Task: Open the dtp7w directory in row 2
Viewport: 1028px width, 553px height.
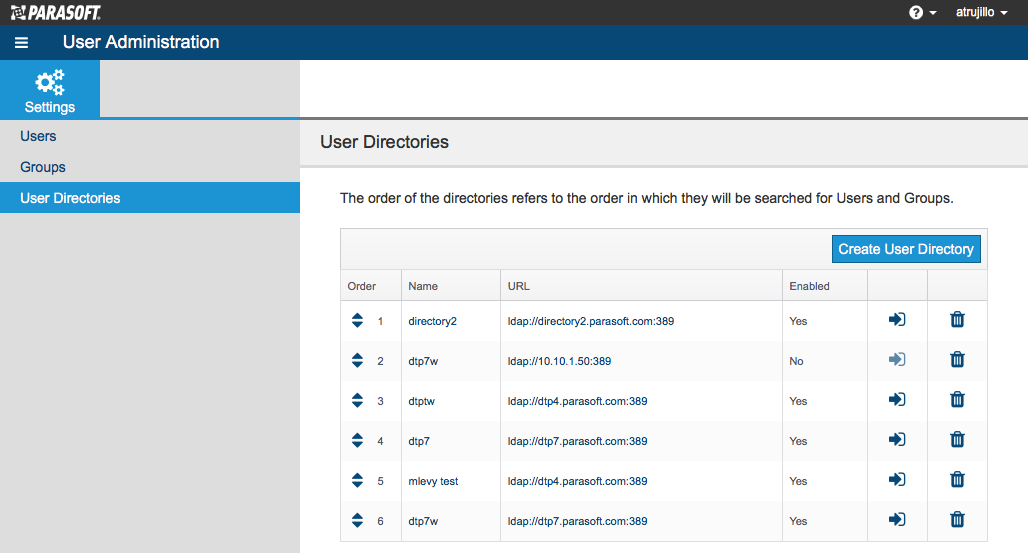Action: click(423, 361)
